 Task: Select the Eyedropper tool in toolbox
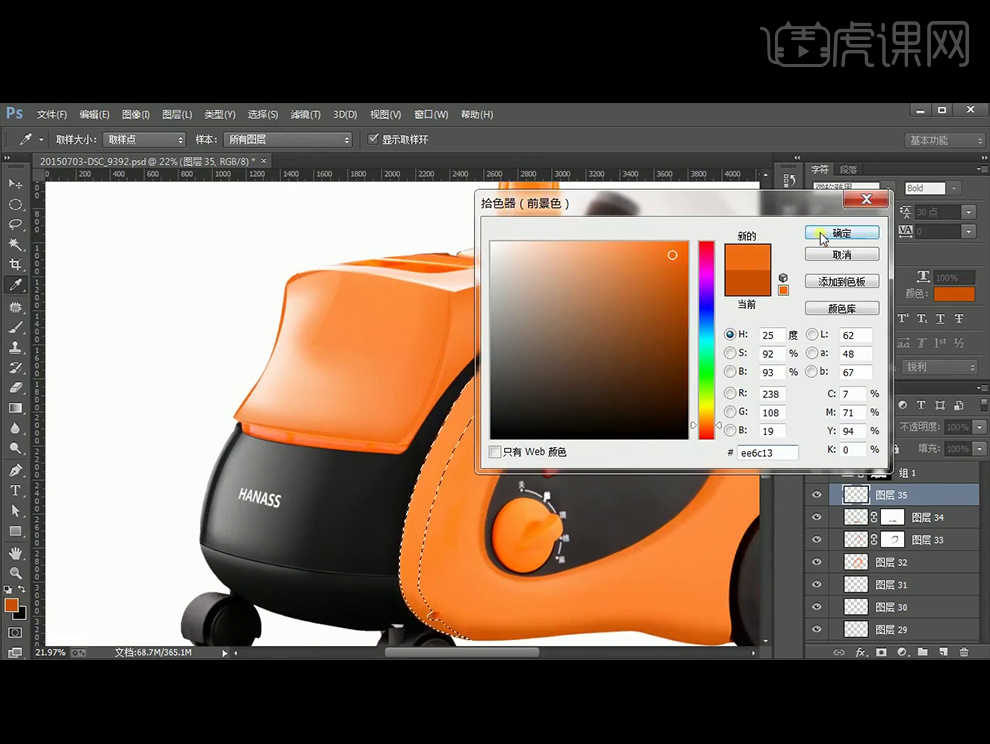15,285
